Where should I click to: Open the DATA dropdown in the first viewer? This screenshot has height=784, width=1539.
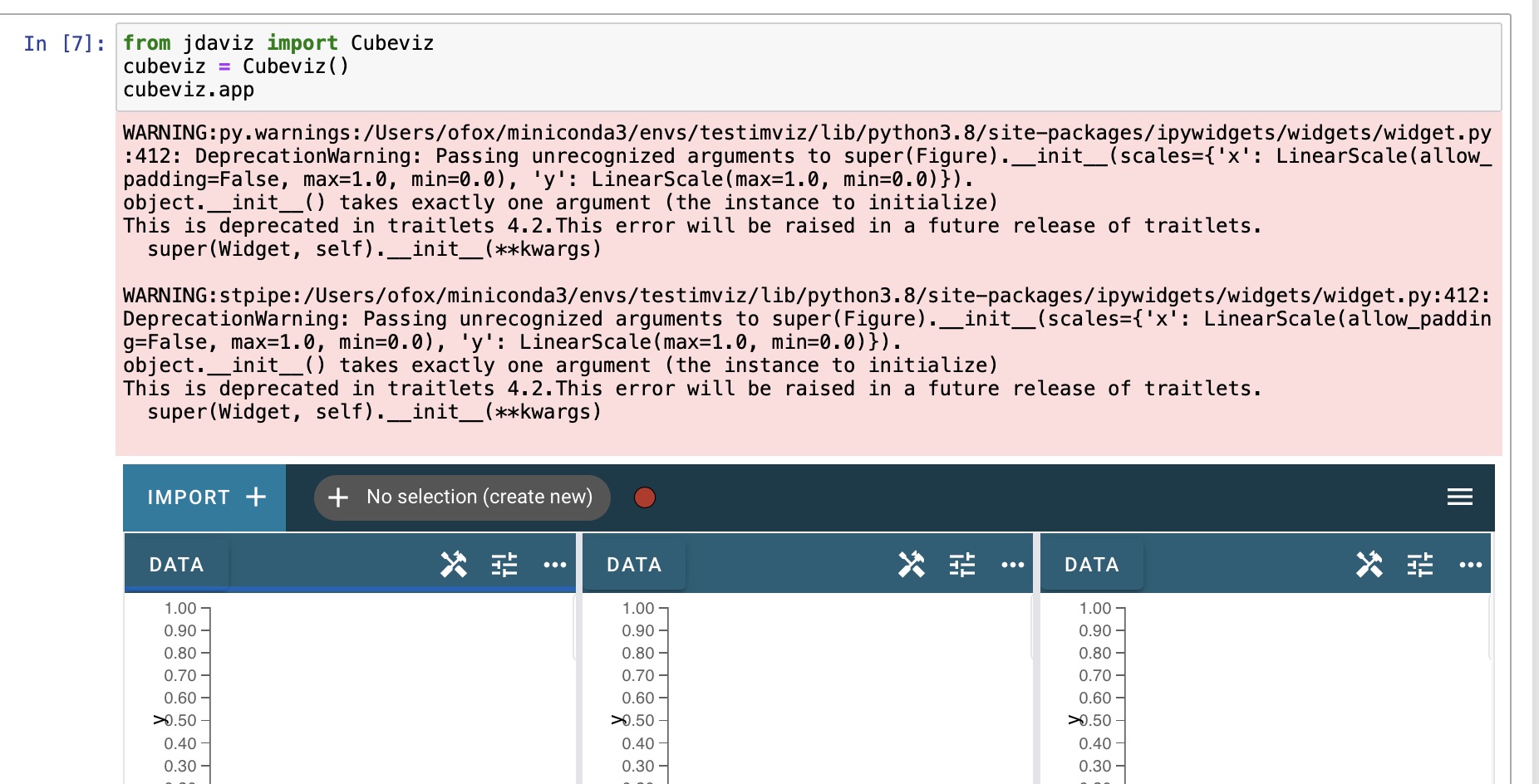click(175, 564)
